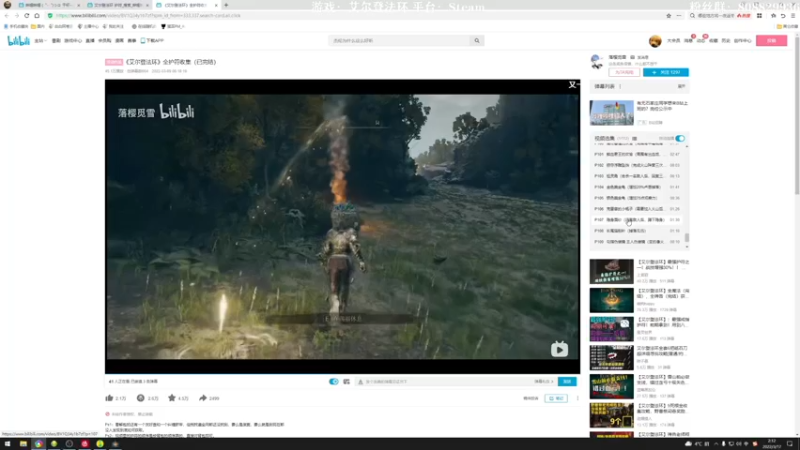This screenshot has width=800, height=450.
Task: Select playlist episode P102
Action: (637, 165)
